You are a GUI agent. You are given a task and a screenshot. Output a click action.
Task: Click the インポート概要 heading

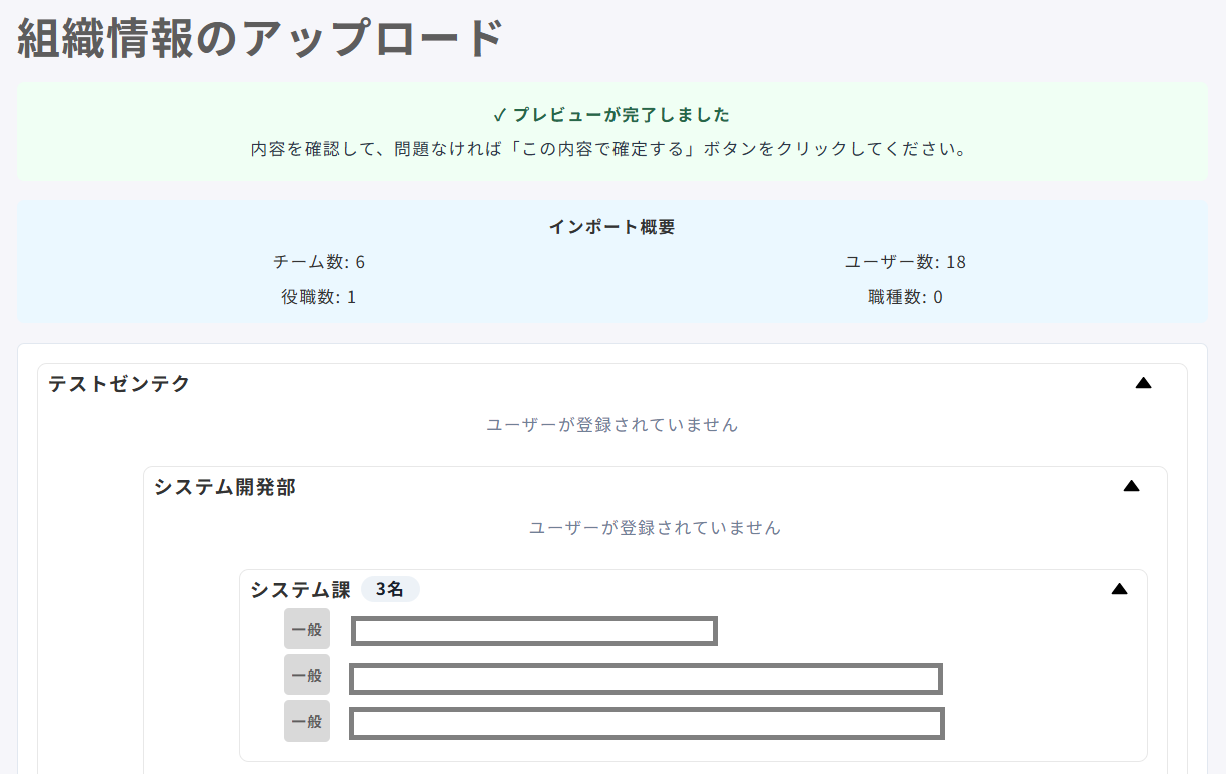pos(612,227)
